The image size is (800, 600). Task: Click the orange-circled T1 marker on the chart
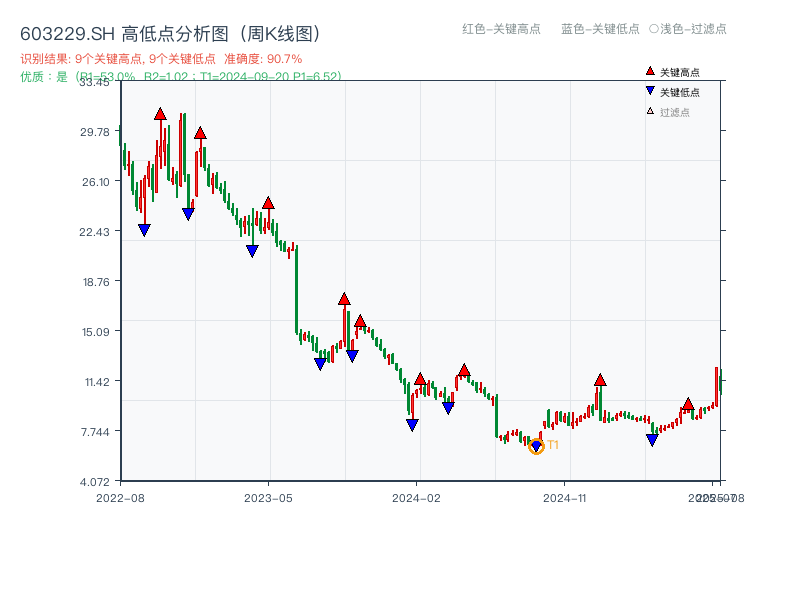[537, 446]
